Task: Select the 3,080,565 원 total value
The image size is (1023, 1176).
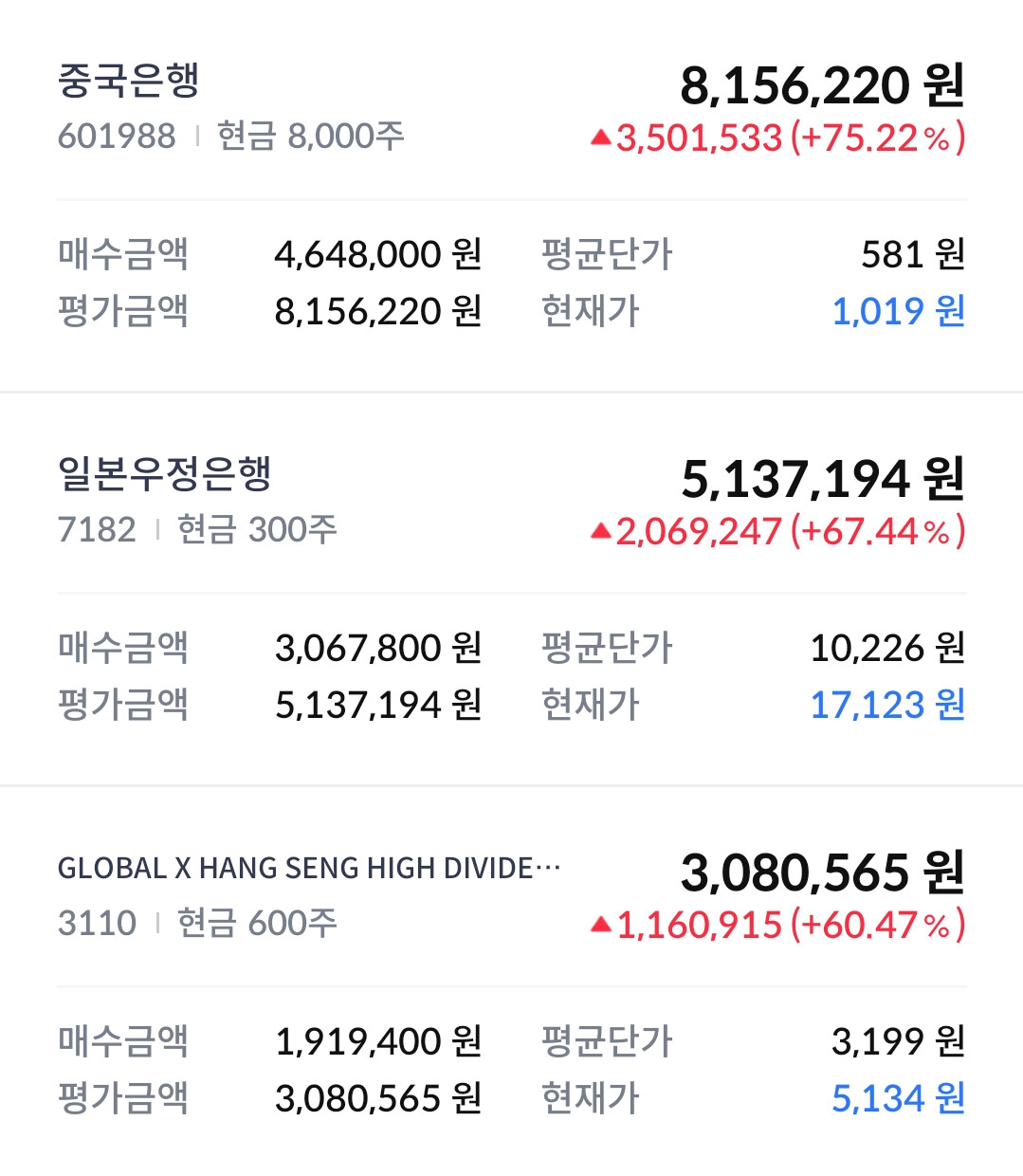Action: pyautogui.click(x=822, y=873)
